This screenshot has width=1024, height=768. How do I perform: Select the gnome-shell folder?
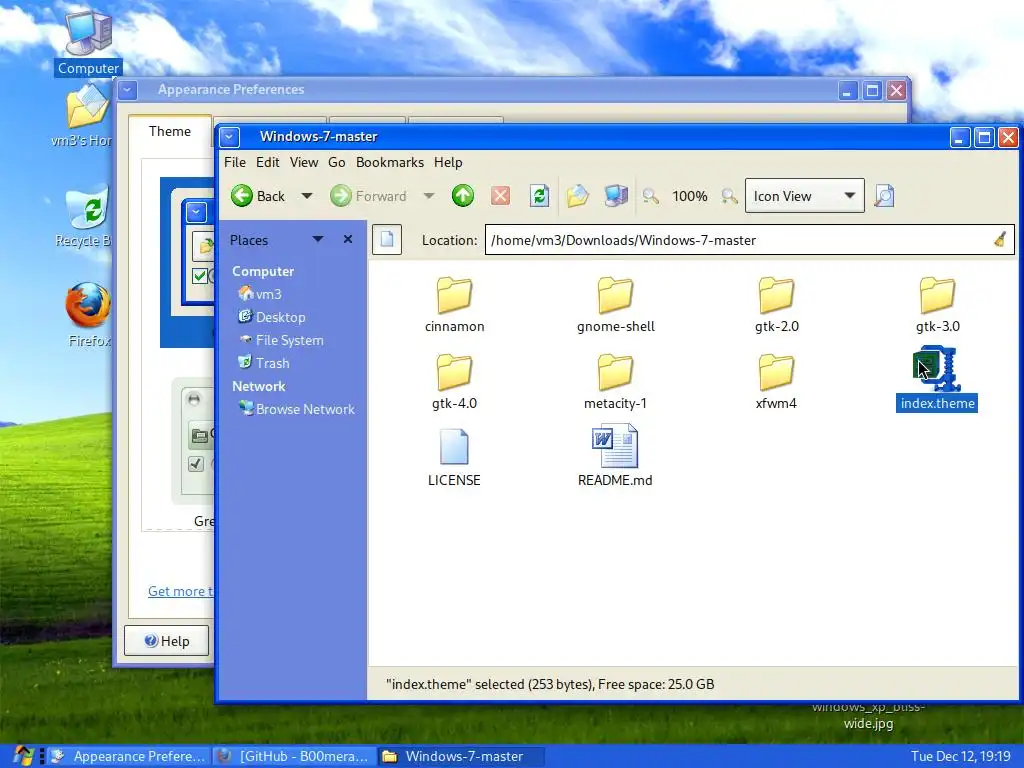(616, 305)
